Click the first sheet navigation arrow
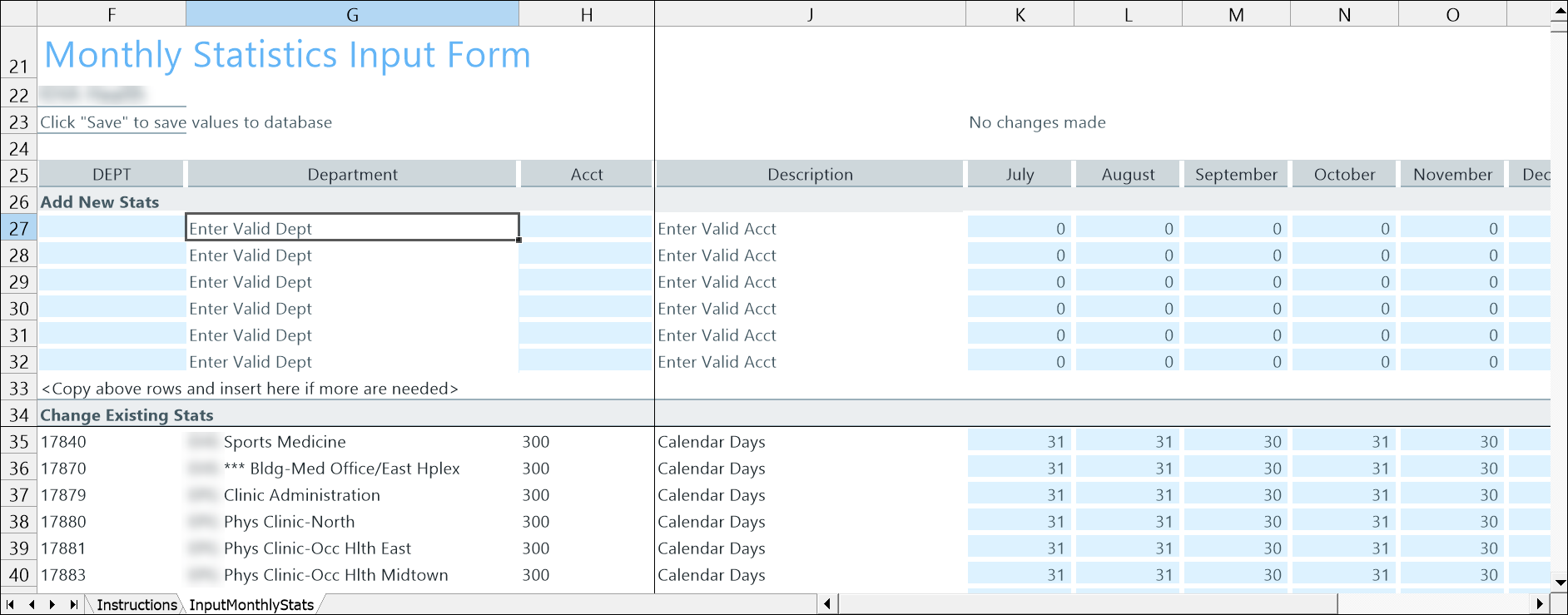The width and height of the screenshot is (1568, 615). [10, 604]
